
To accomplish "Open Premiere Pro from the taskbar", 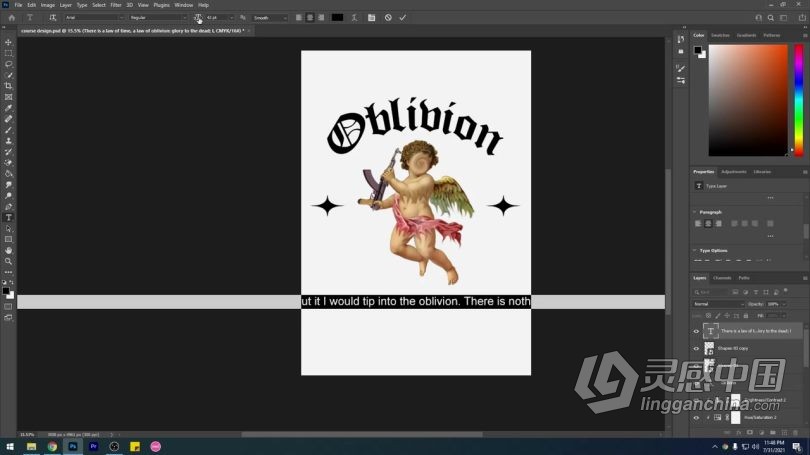I will click(x=94, y=447).
